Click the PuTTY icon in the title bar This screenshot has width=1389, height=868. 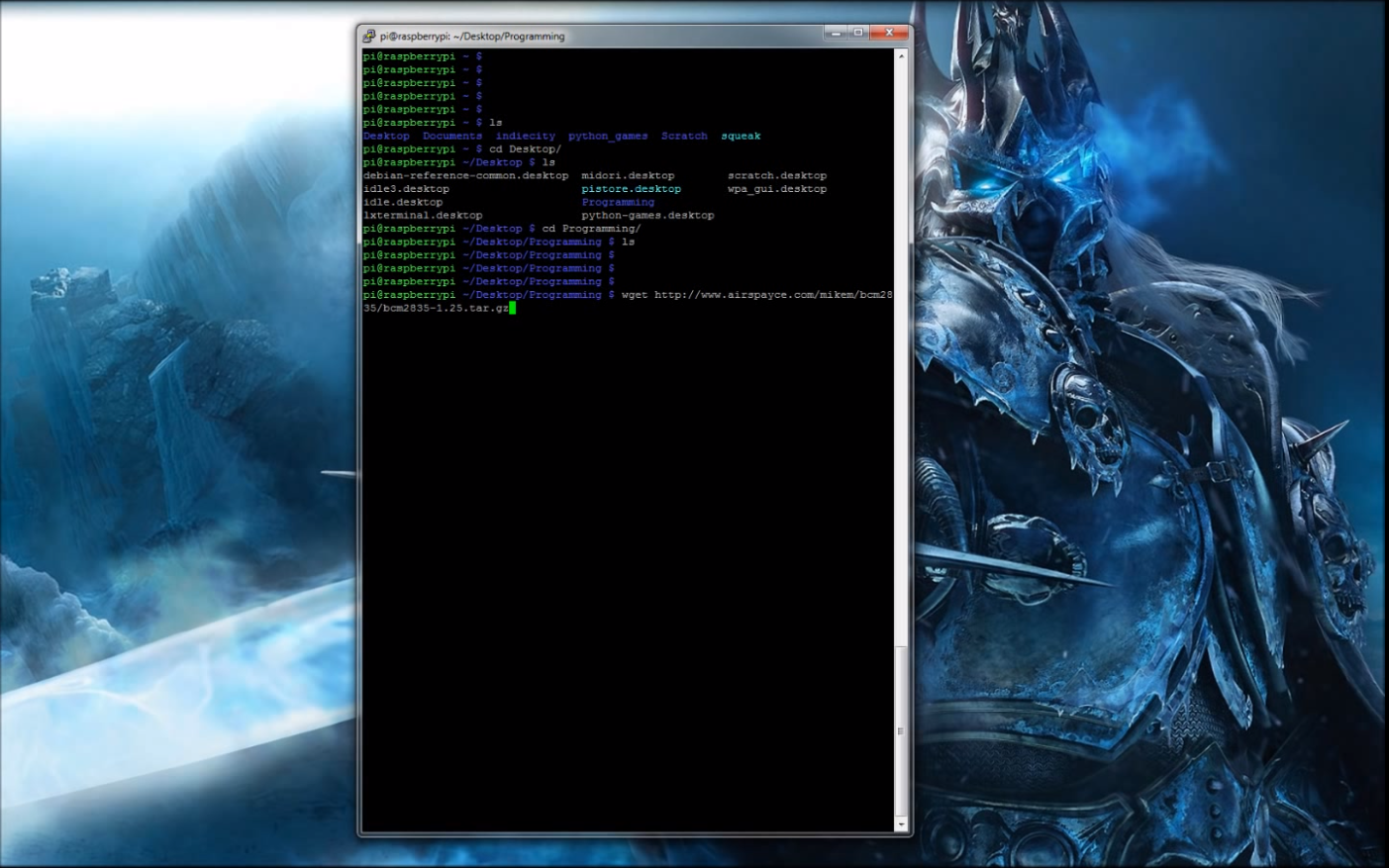coord(368,36)
